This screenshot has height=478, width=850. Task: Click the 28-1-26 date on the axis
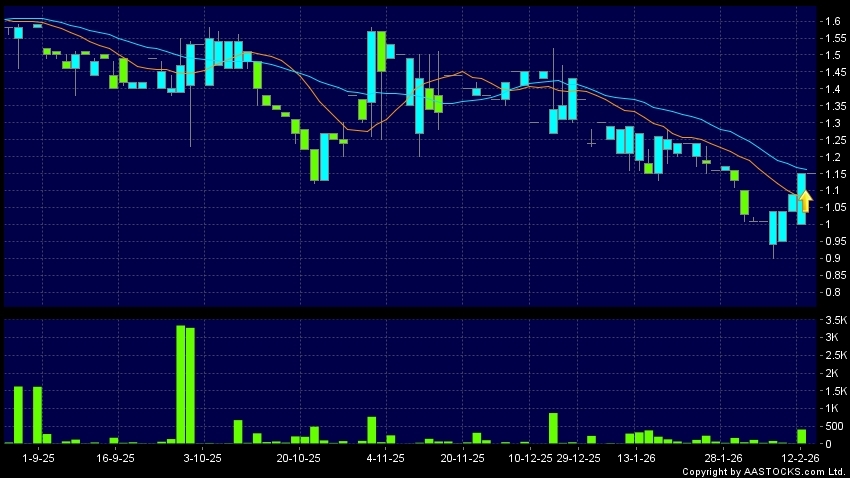(724, 457)
